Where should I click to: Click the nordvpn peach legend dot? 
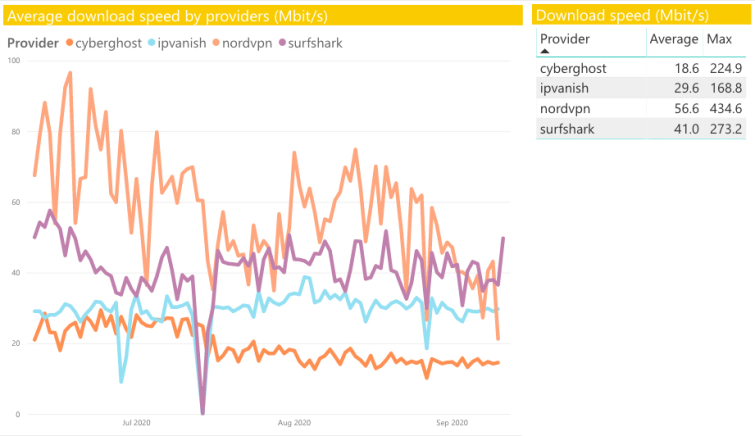click(x=216, y=43)
